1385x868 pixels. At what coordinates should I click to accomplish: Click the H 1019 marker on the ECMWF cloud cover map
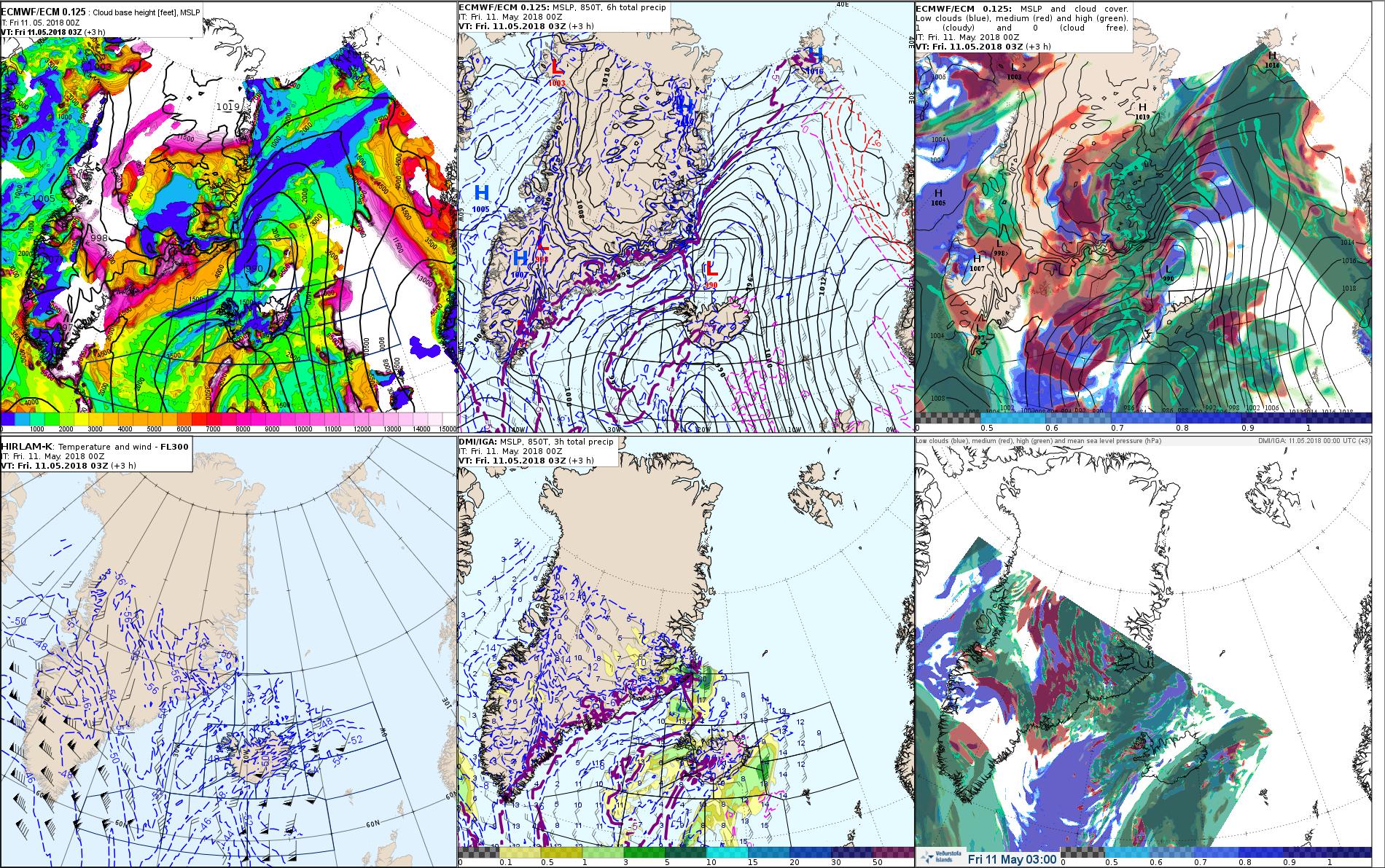[x=1142, y=112]
